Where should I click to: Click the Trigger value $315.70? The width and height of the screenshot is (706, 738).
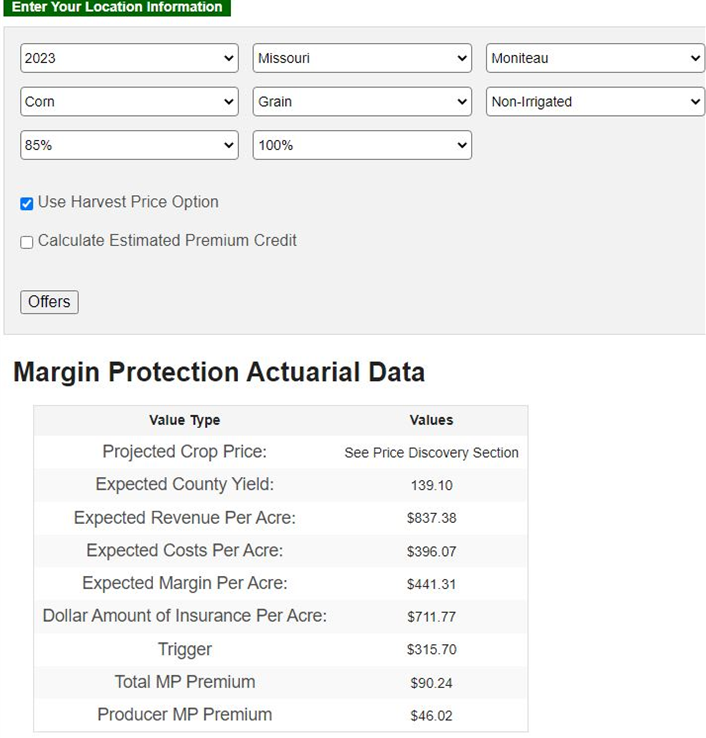[431, 650]
